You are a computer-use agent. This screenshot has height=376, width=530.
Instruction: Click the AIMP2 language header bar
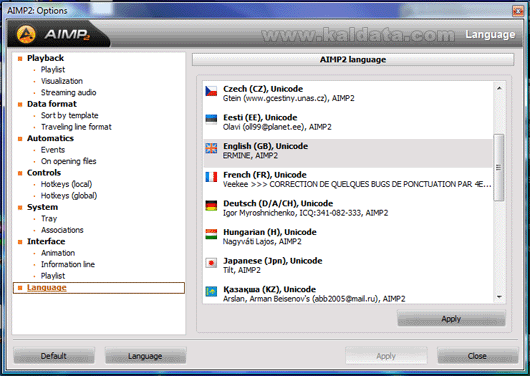click(353, 60)
